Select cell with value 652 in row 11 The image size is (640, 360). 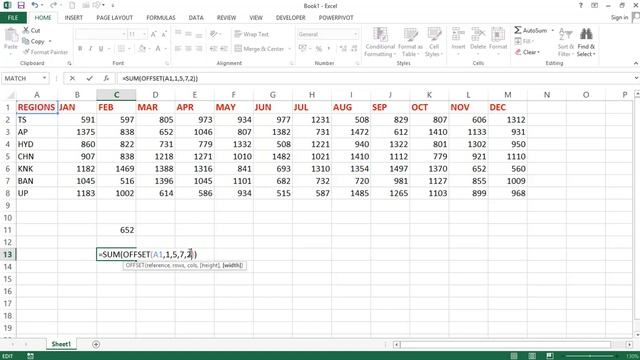click(116, 230)
